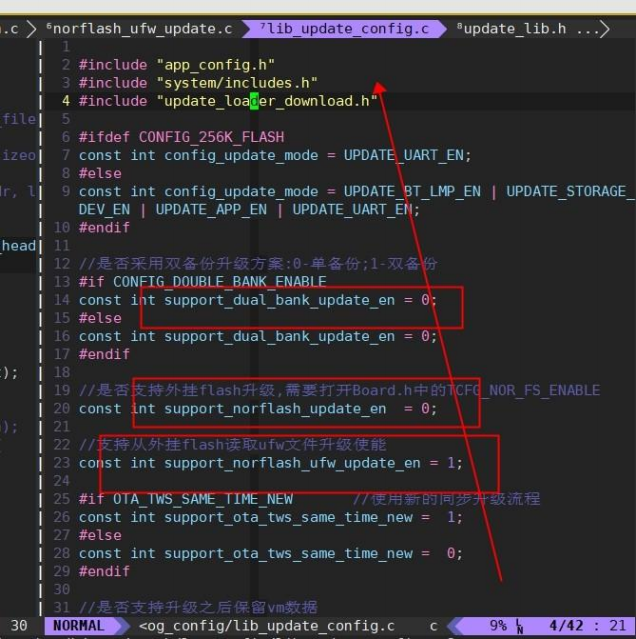636x639 pixels.
Task: Click the line-number symbol icon in statusline
Action: tap(519, 626)
